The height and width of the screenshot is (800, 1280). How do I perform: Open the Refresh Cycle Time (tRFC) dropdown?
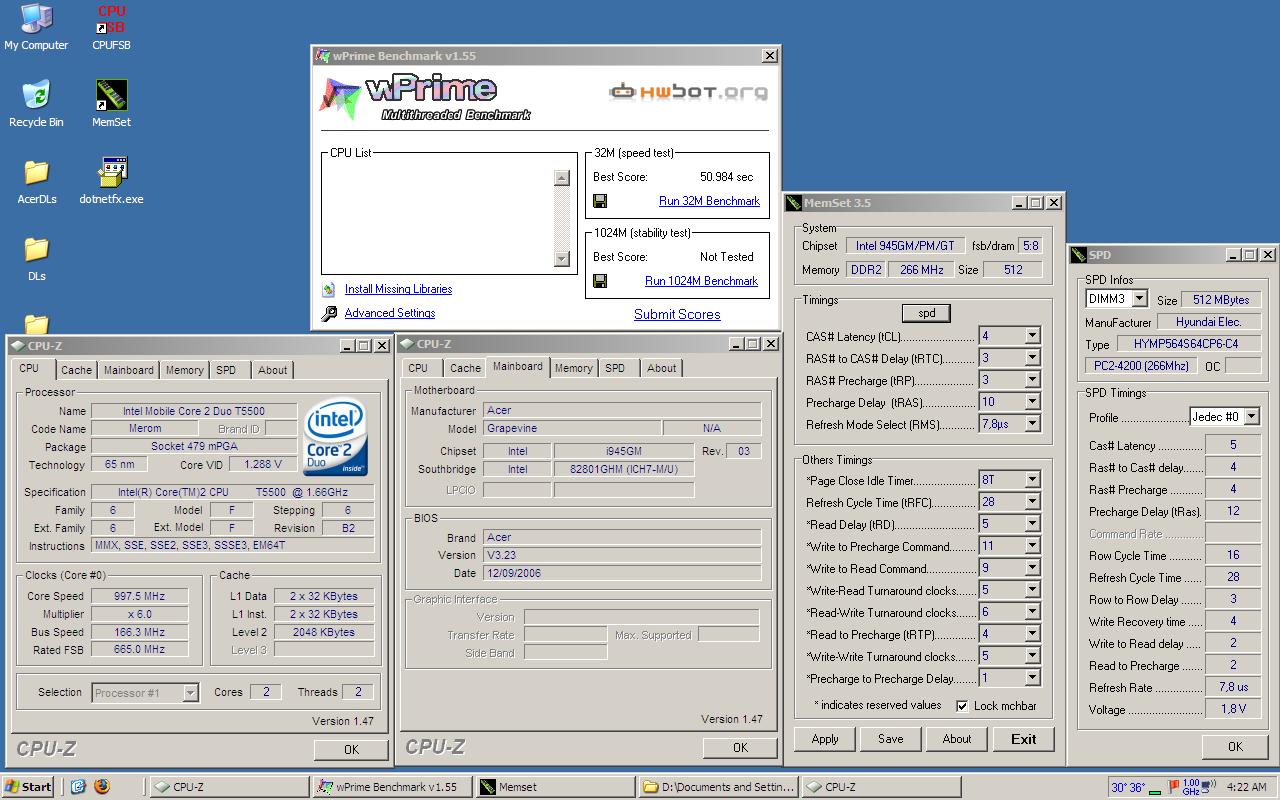[x=1032, y=502]
